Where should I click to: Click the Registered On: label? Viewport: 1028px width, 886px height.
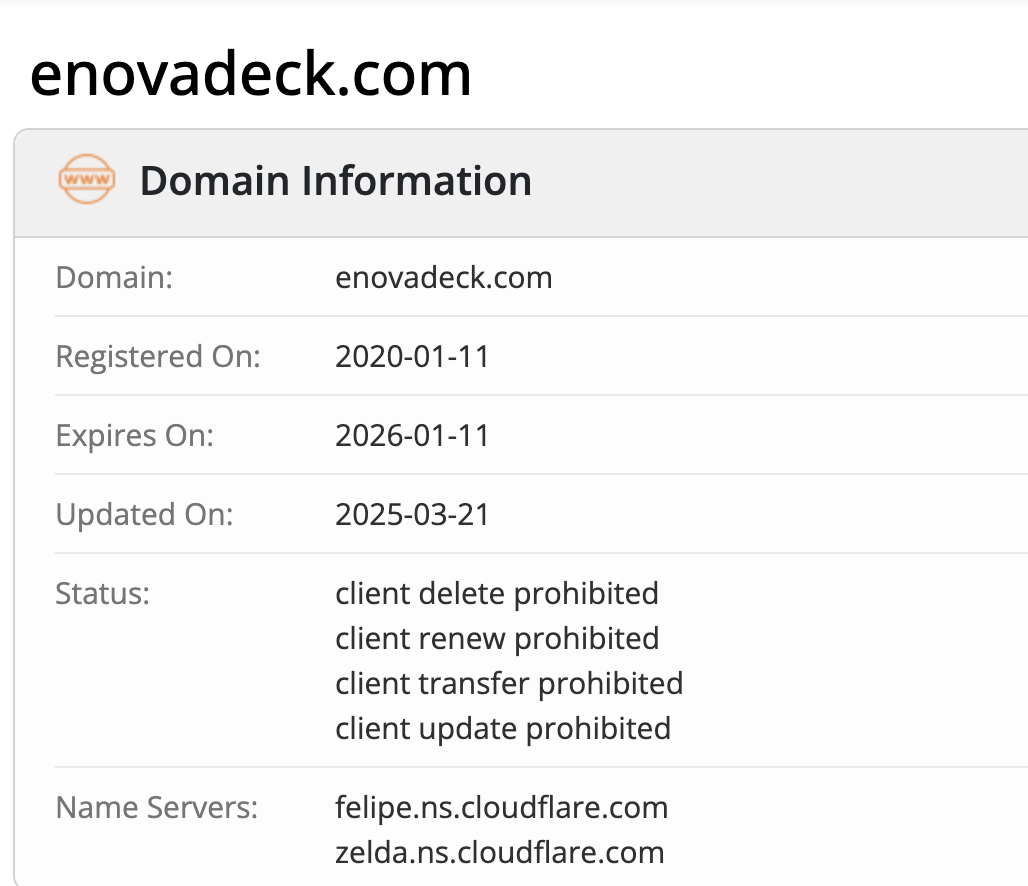[x=158, y=356]
